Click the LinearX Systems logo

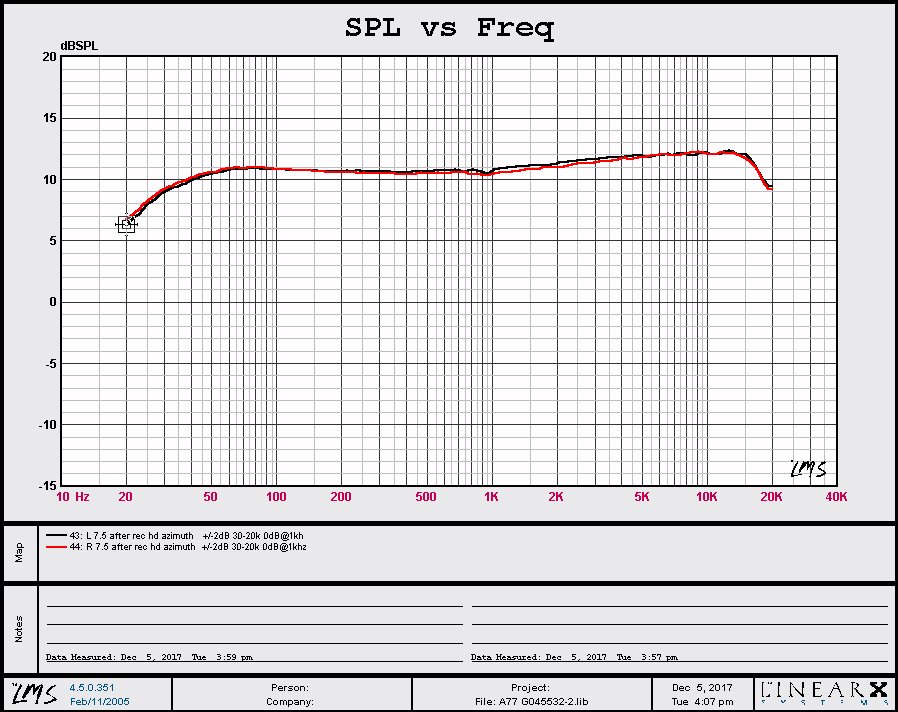[x=824, y=694]
